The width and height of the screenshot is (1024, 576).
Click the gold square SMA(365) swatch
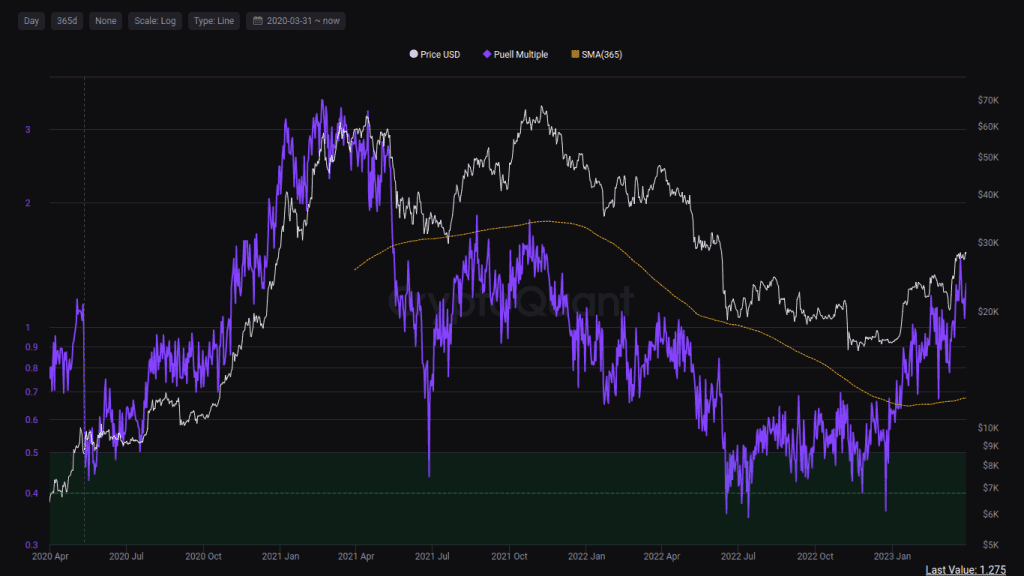pos(574,54)
